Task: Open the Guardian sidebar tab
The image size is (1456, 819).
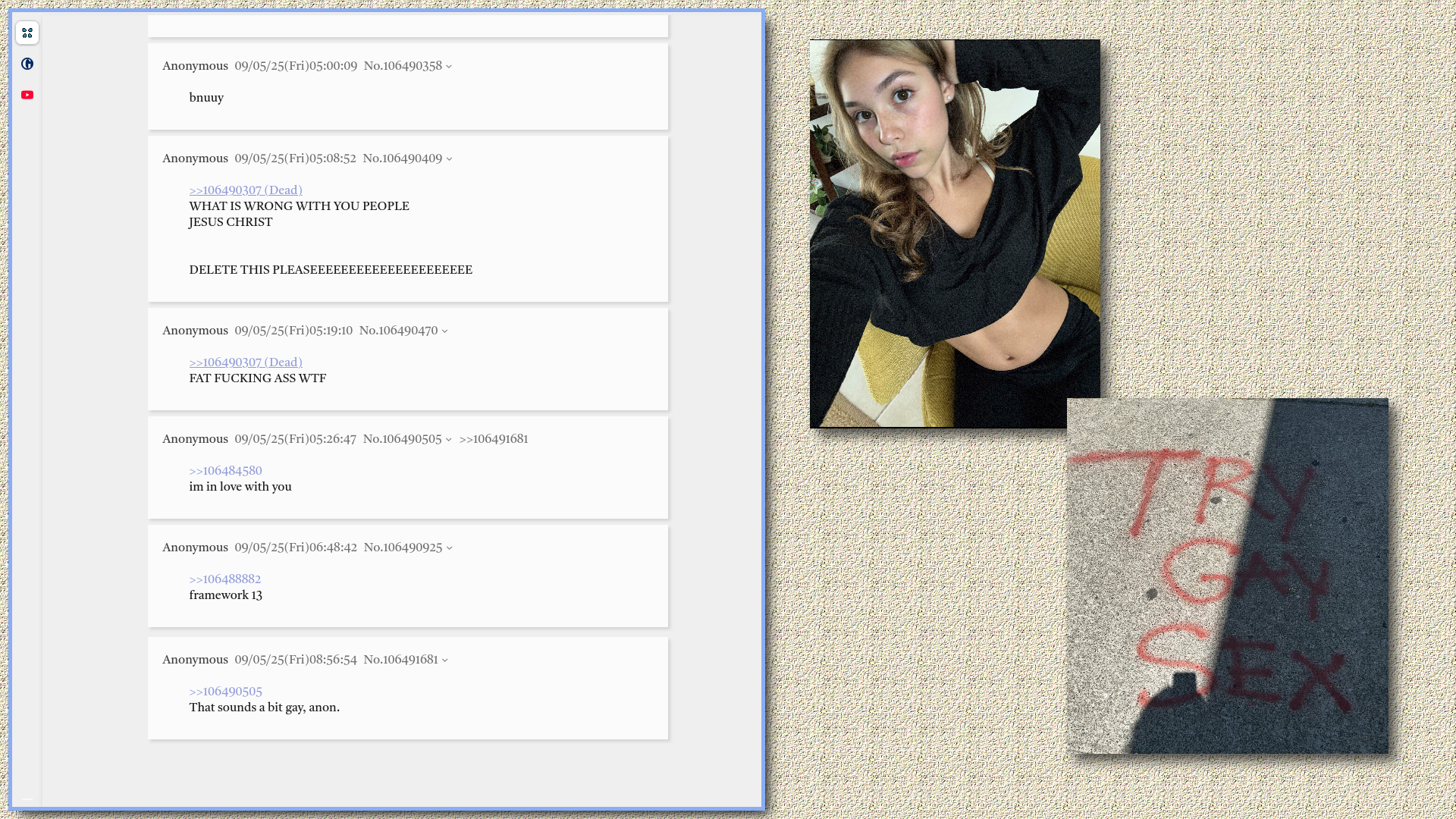Action: pyautogui.click(x=27, y=64)
